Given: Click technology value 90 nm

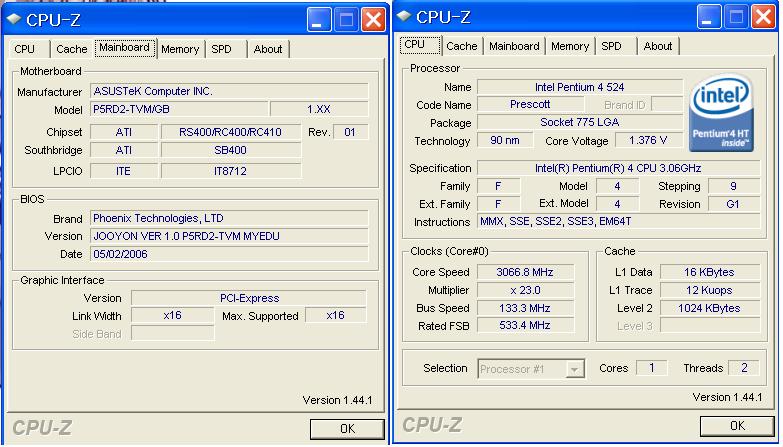Looking at the screenshot, I should coord(505,140).
